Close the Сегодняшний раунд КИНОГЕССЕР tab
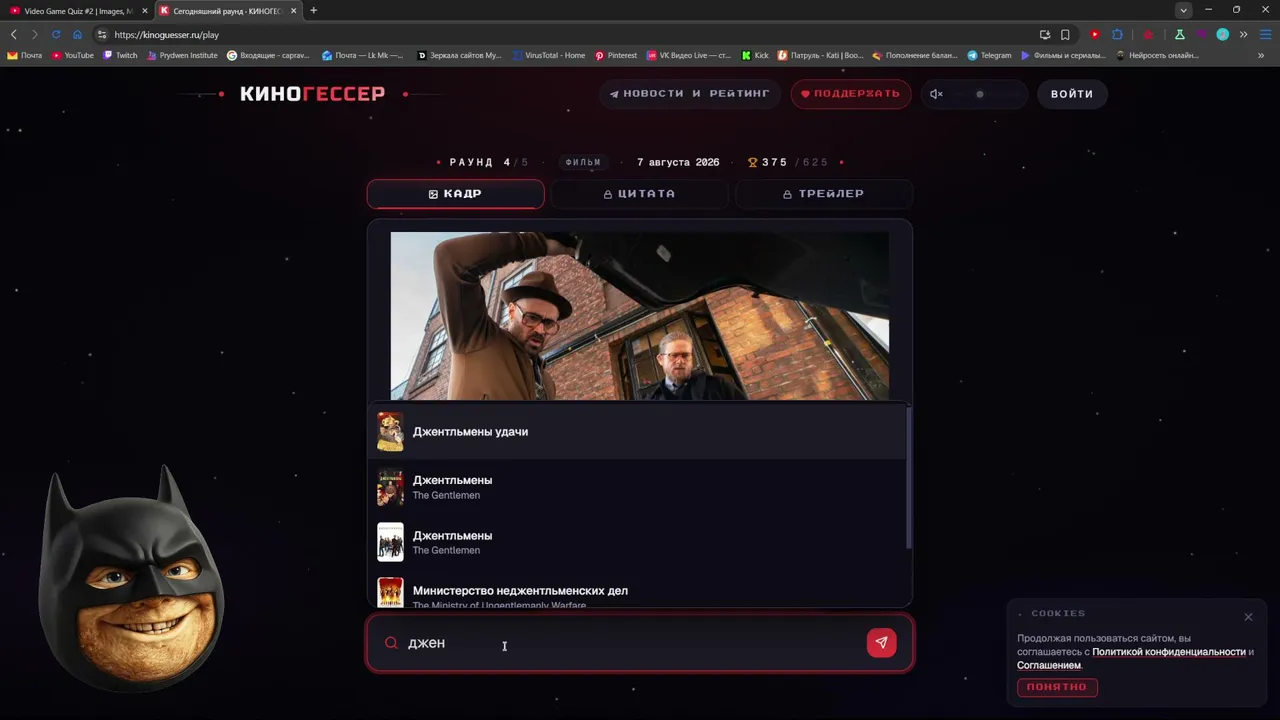1280x720 pixels. [x=293, y=11]
